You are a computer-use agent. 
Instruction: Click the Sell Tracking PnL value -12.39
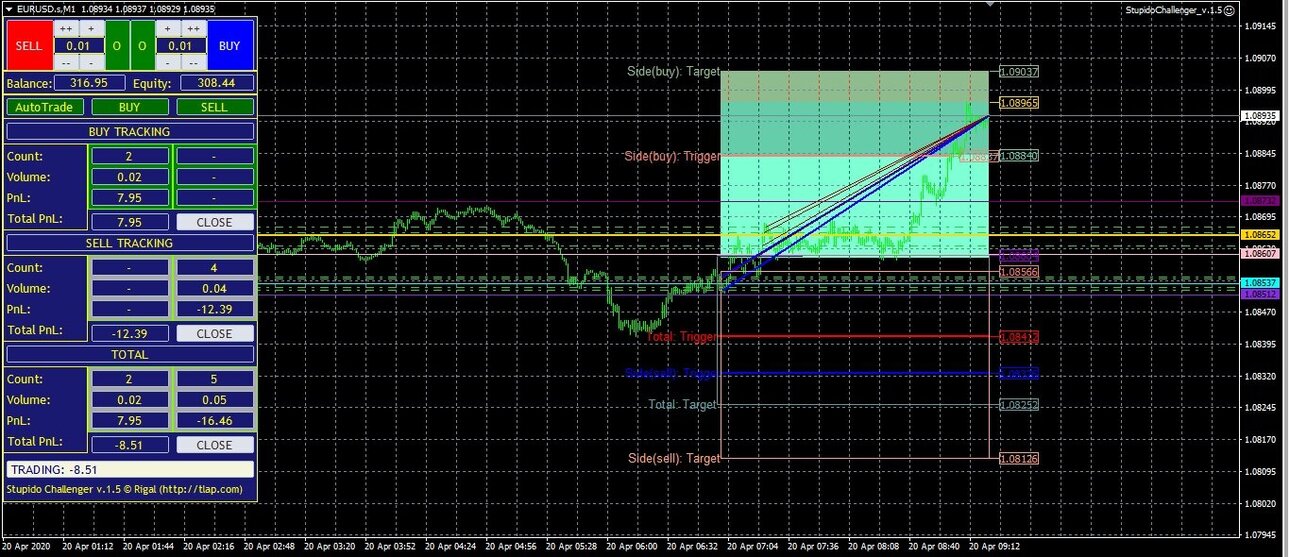[215, 309]
